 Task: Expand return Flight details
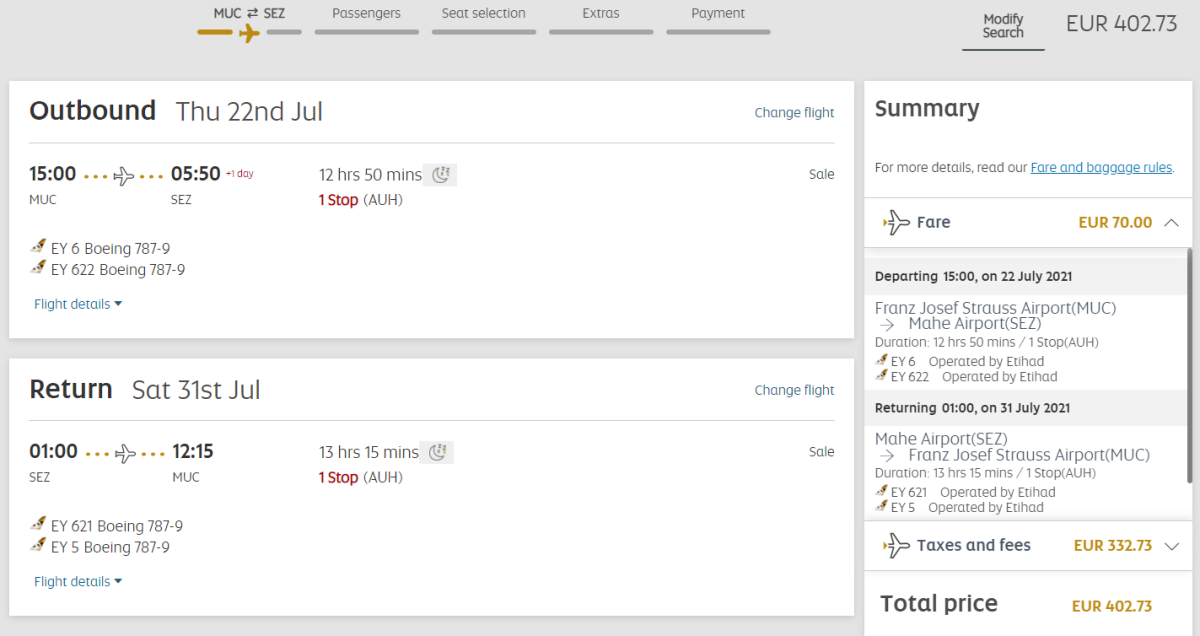[x=78, y=582]
